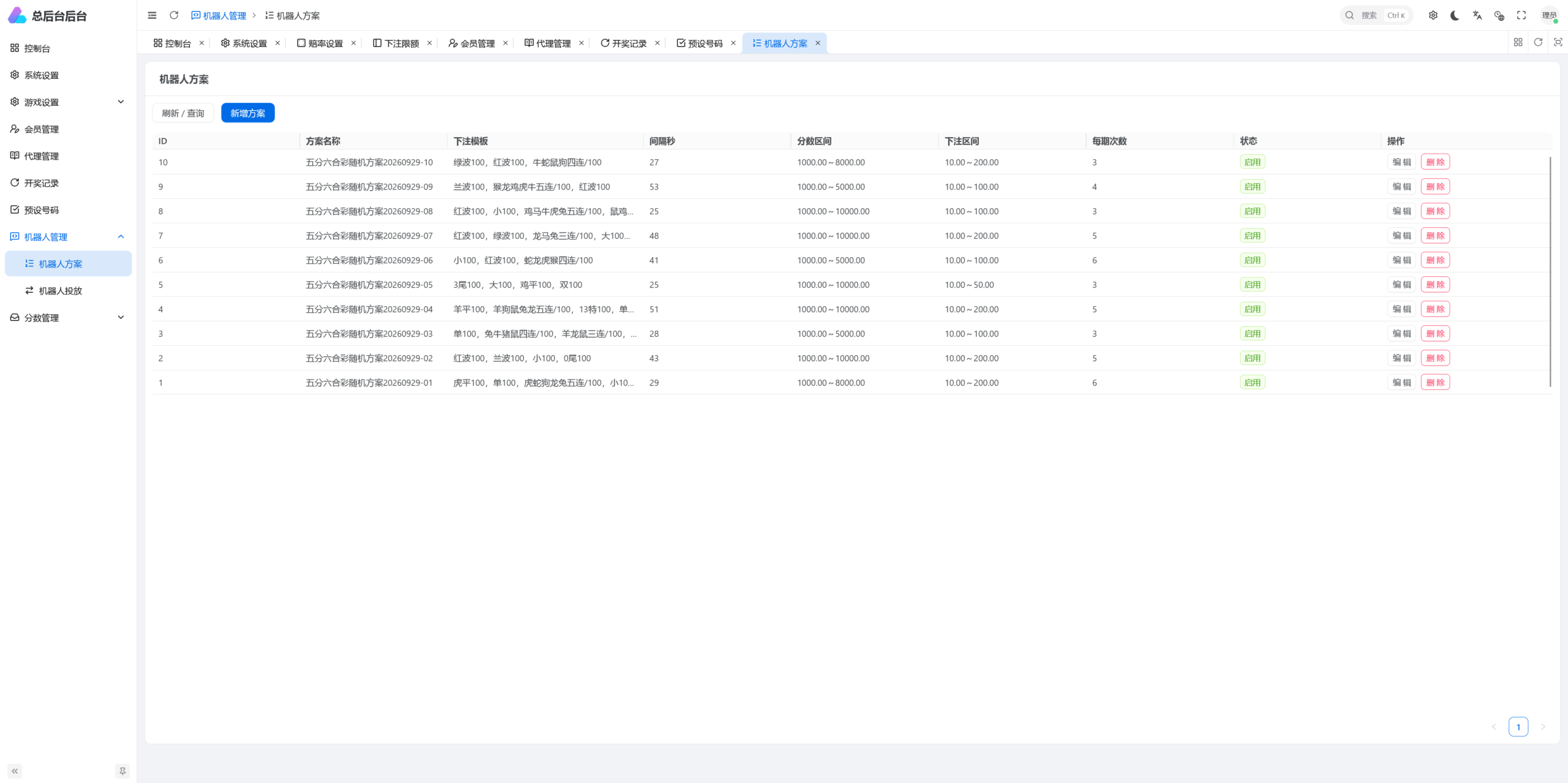
Task: Click the table's vertical scrollbar
Action: (x=1550, y=272)
